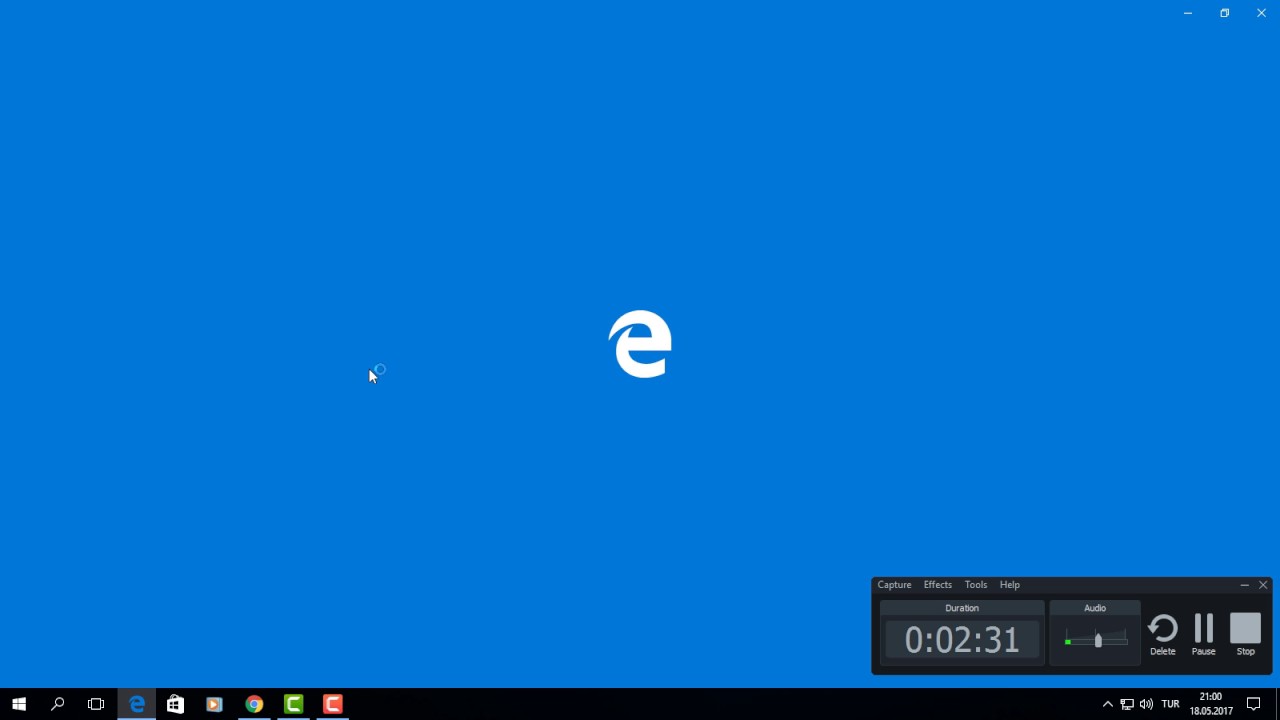Open the green Camtasia taskbar icon

[x=293, y=704]
